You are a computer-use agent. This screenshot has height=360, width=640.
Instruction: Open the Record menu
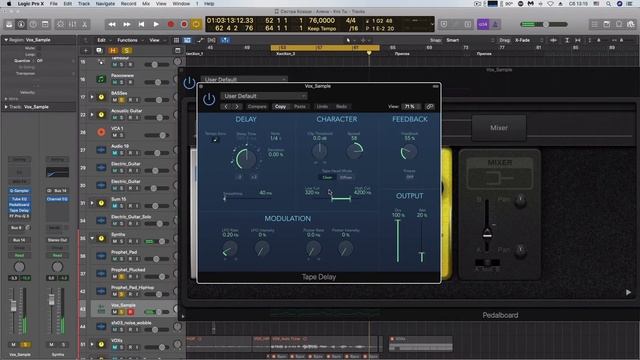128,4
